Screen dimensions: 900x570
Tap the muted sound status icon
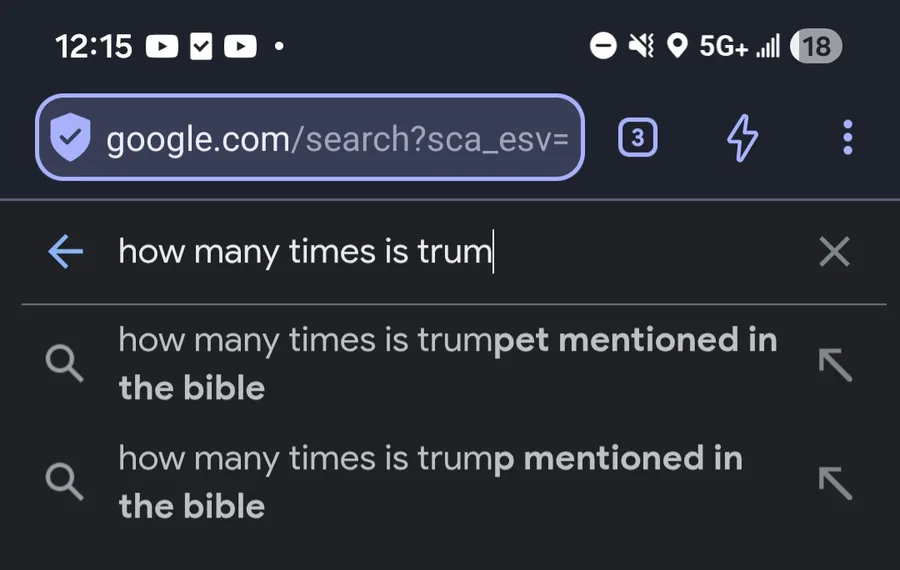point(641,46)
